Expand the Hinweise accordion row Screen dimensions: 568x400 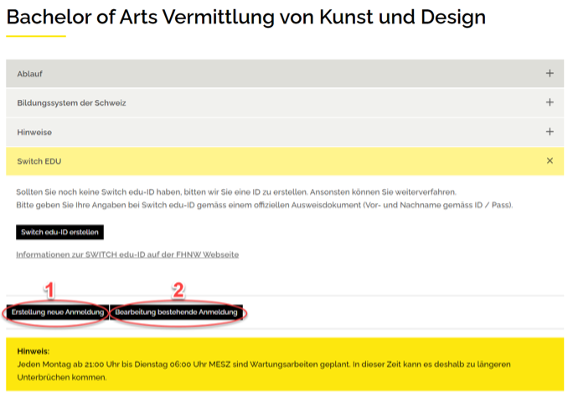tap(285, 132)
